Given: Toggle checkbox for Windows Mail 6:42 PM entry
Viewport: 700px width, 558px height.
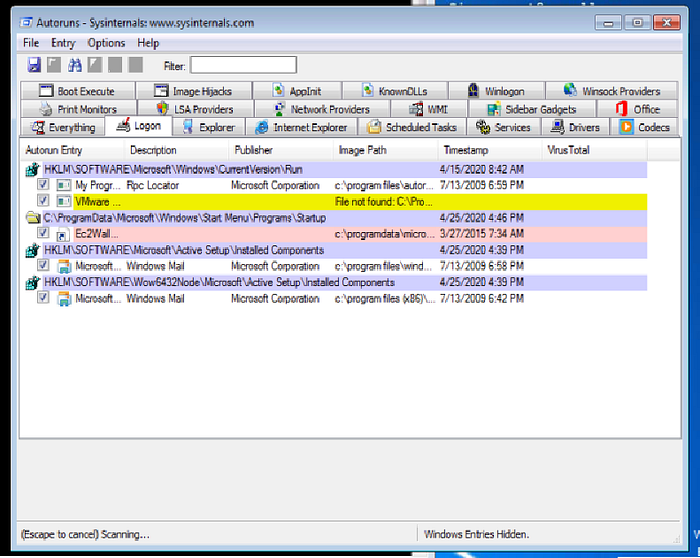Looking at the screenshot, I should [x=43, y=297].
